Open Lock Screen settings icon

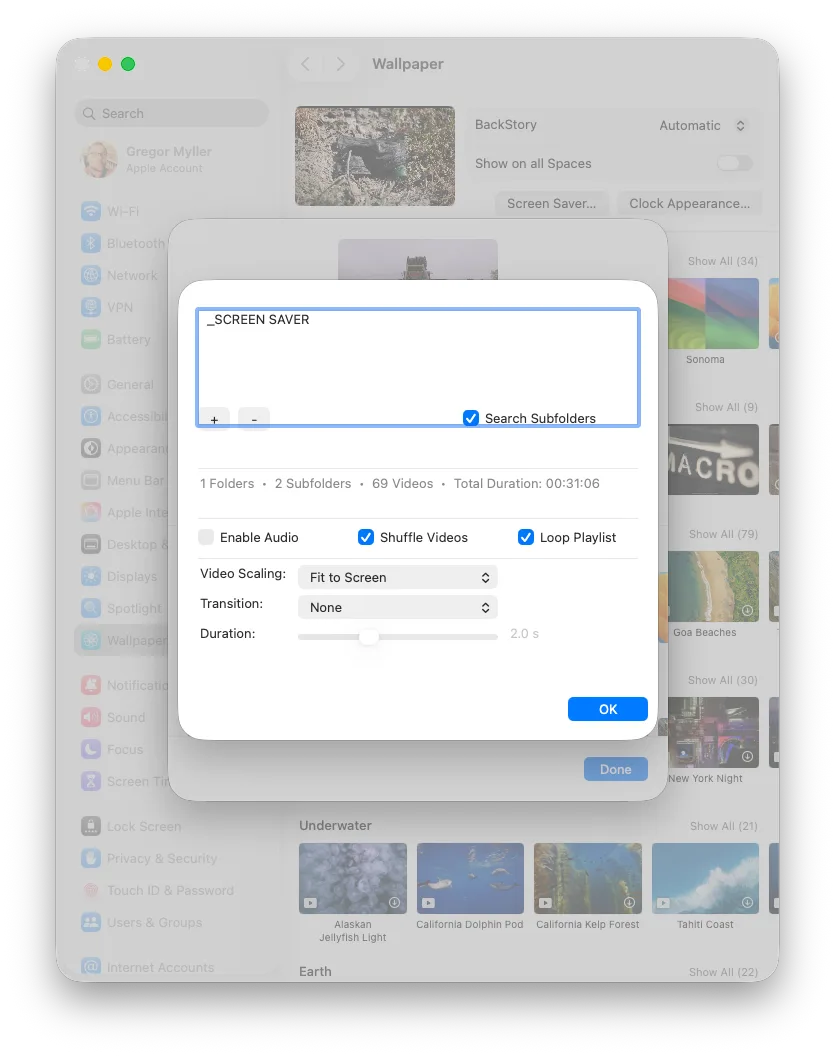[91, 826]
